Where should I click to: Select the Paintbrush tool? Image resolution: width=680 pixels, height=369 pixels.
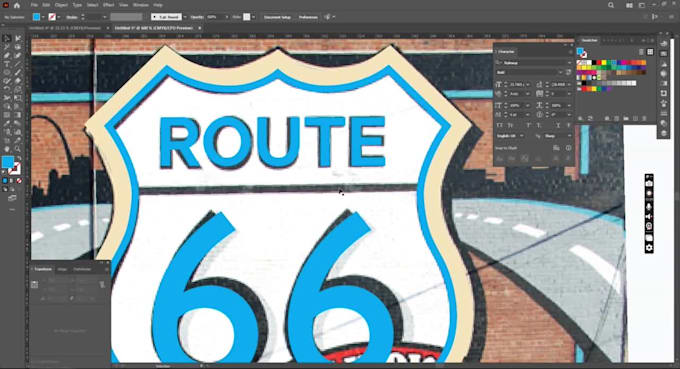[18, 72]
